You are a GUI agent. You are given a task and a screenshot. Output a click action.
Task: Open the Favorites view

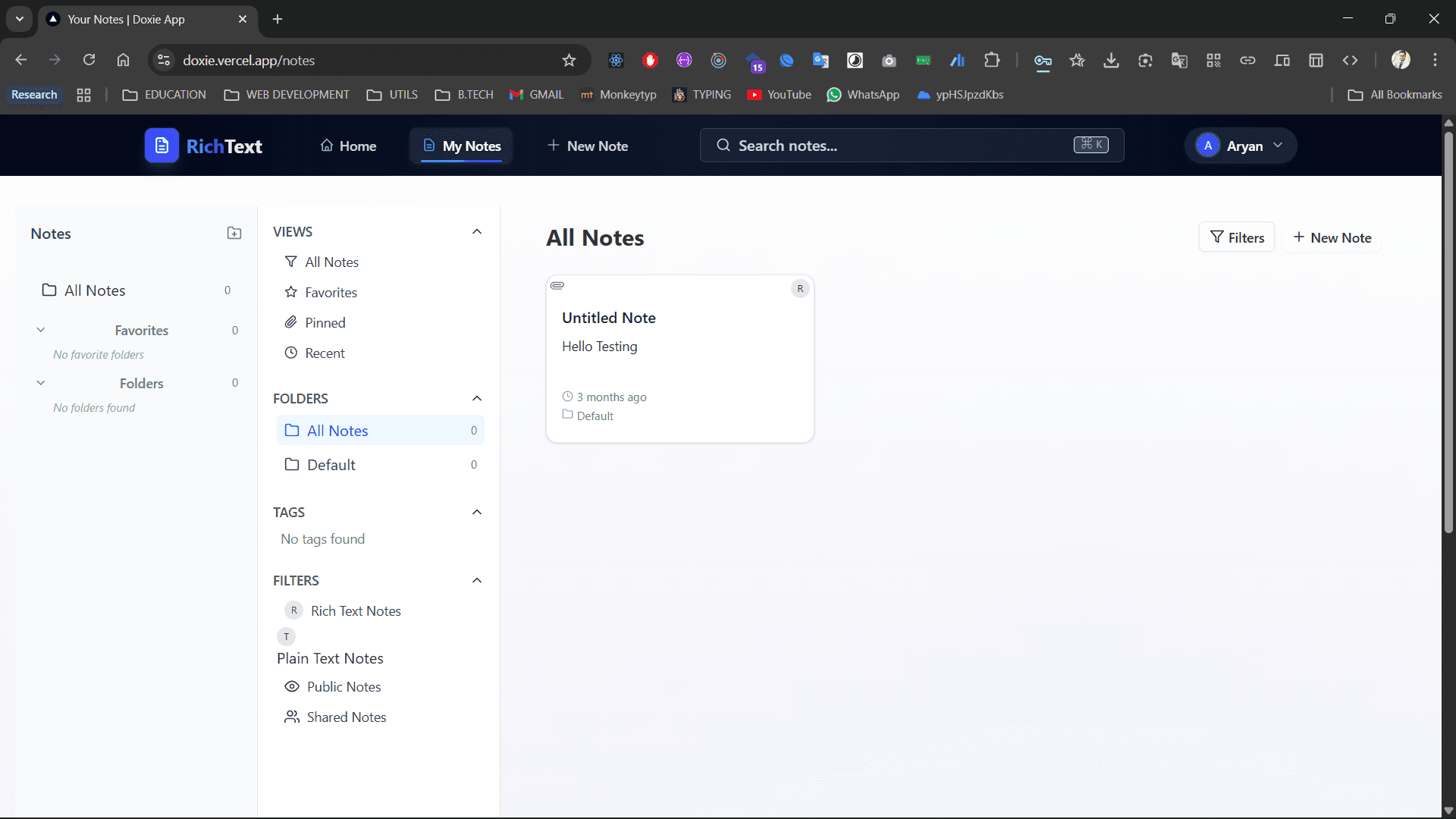(331, 293)
